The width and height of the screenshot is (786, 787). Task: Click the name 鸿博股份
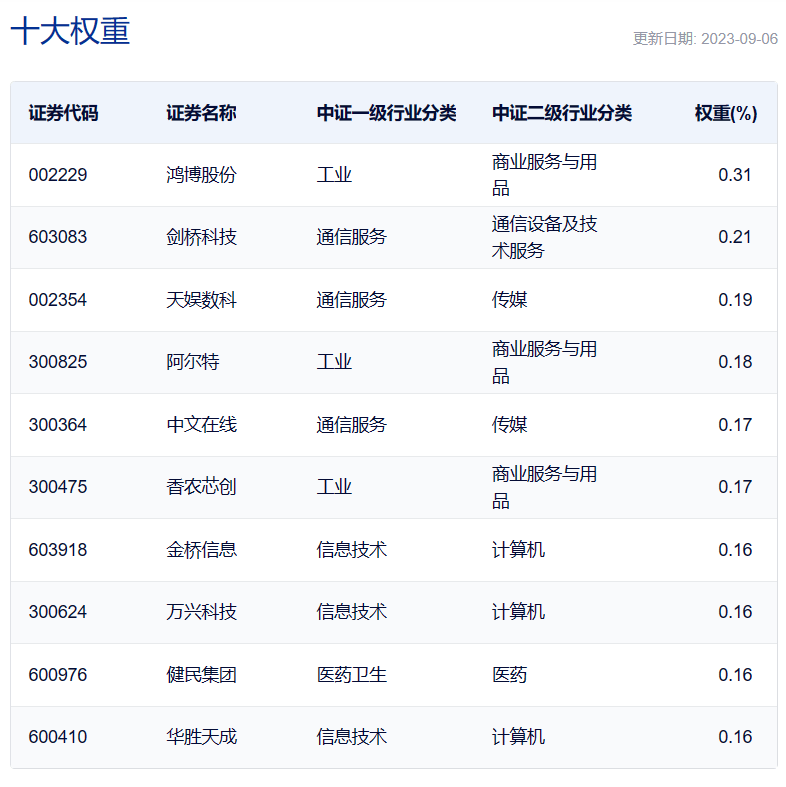coord(201,175)
